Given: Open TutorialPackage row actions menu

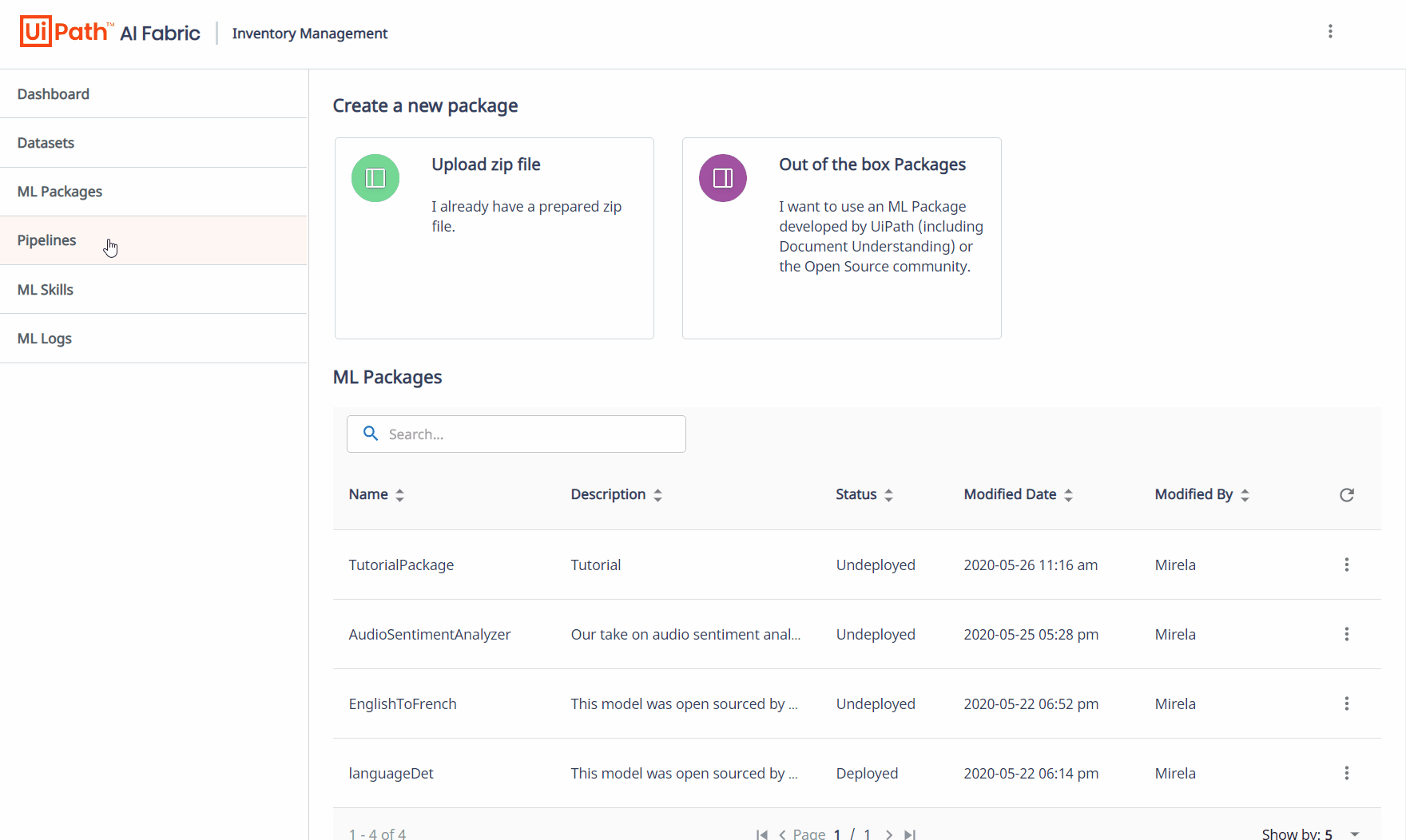Looking at the screenshot, I should coord(1347,565).
